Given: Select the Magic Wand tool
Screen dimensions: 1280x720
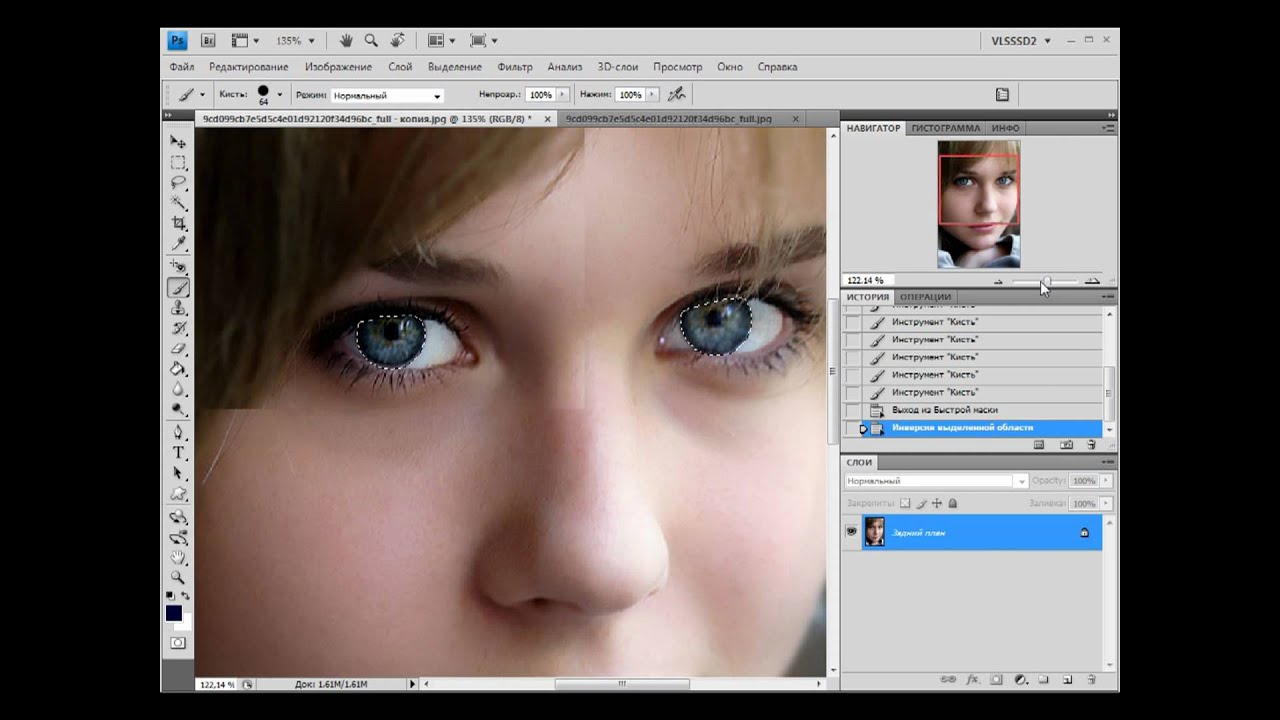Looking at the screenshot, I should pyautogui.click(x=178, y=203).
